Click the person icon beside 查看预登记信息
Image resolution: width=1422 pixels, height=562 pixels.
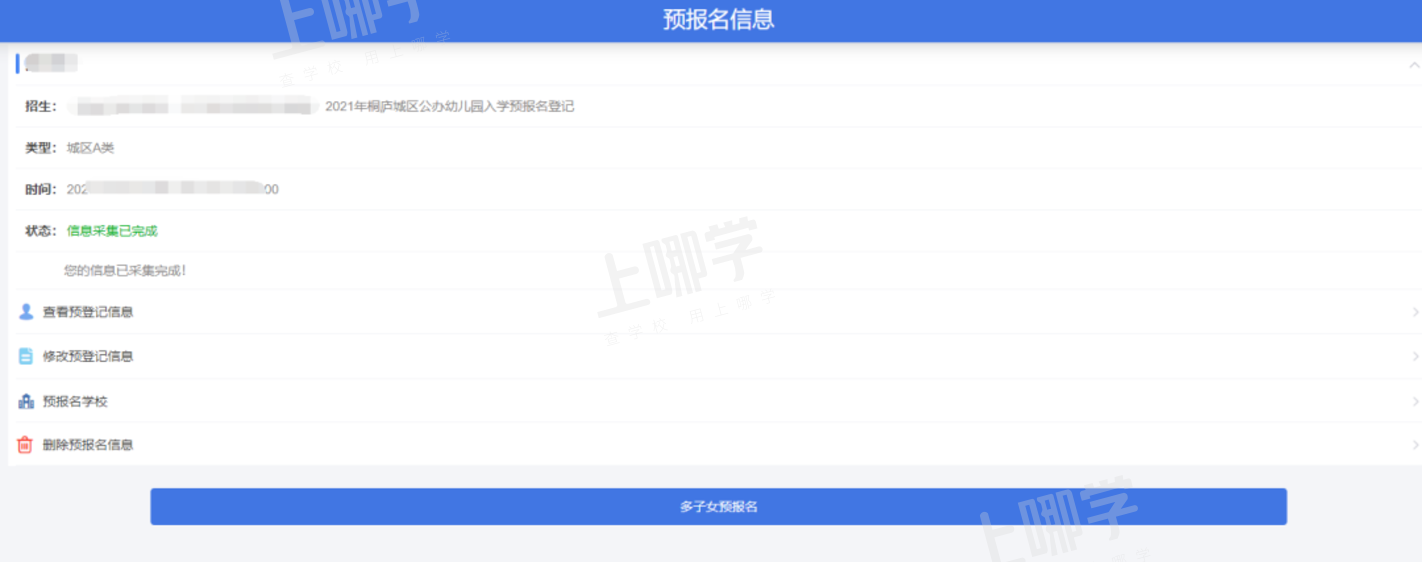26,312
